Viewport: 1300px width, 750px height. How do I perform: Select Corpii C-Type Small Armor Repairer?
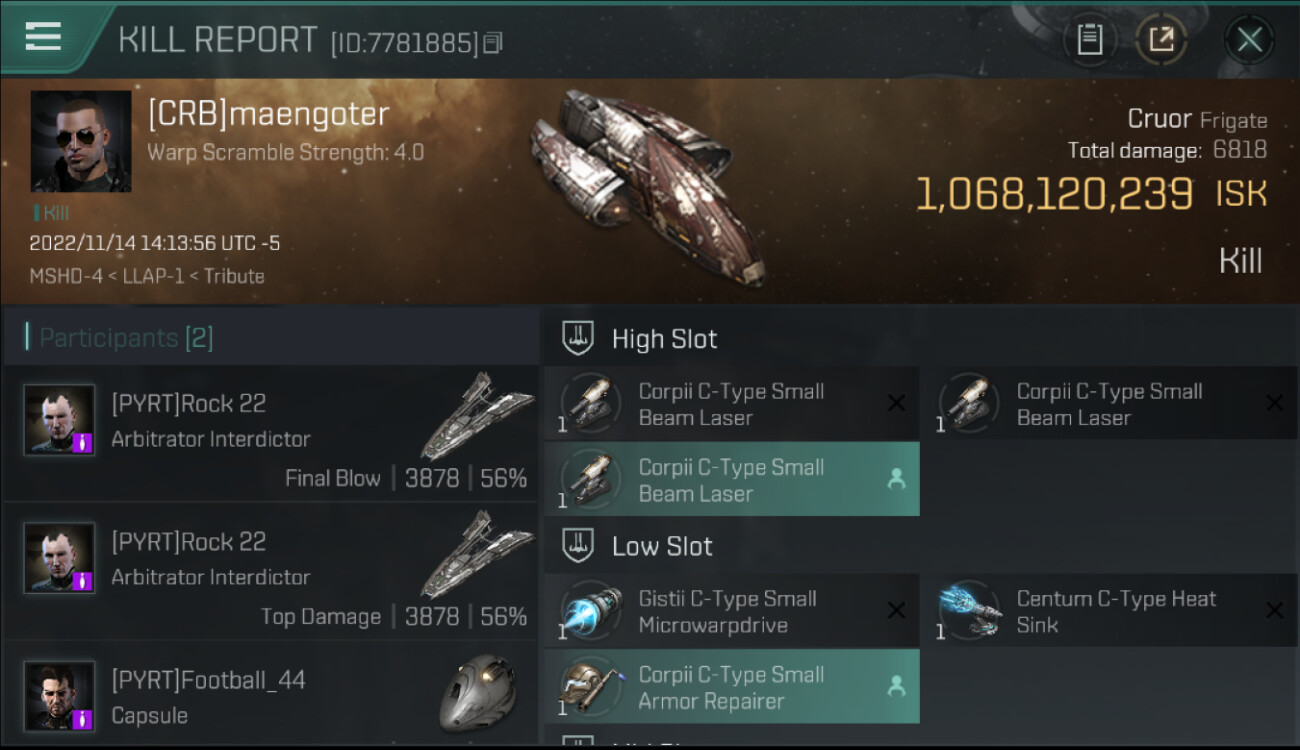click(732, 687)
